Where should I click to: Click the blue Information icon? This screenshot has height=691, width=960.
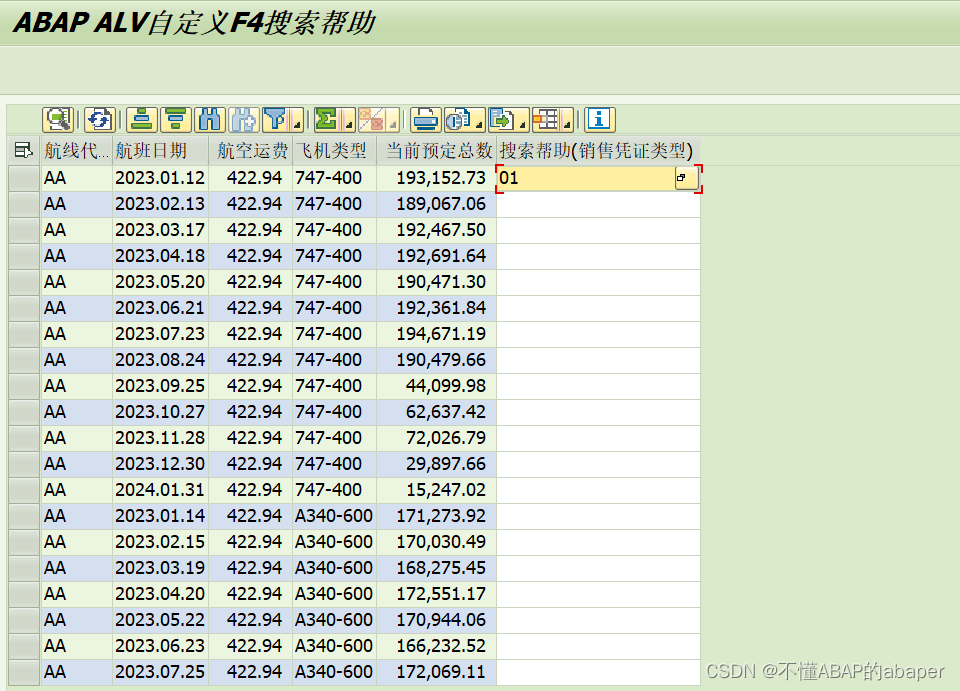tap(599, 119)
